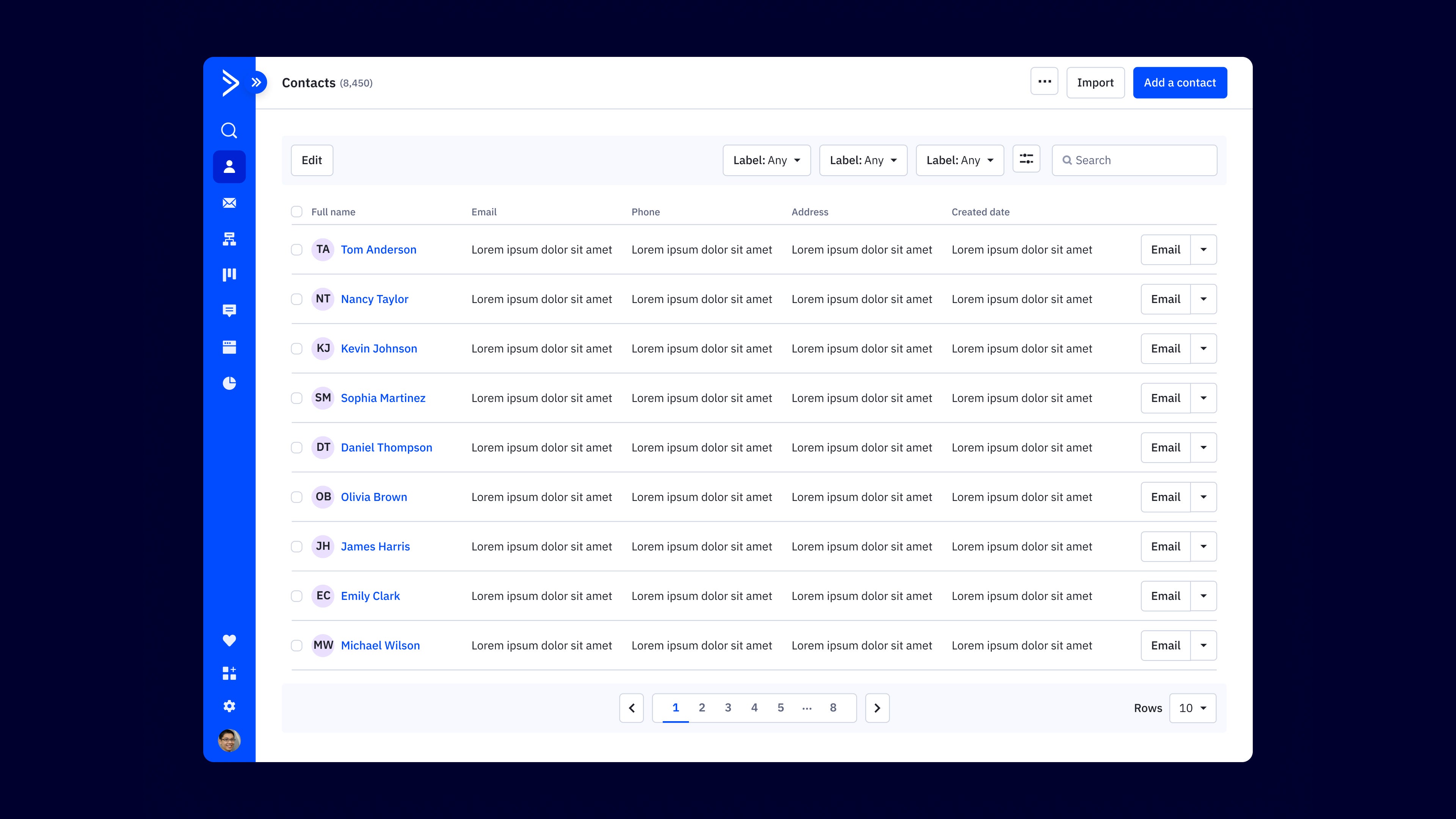Open the automations flowchart icon
The height and width of the screenshot is (819, 1456).
(x=229, y=239)
